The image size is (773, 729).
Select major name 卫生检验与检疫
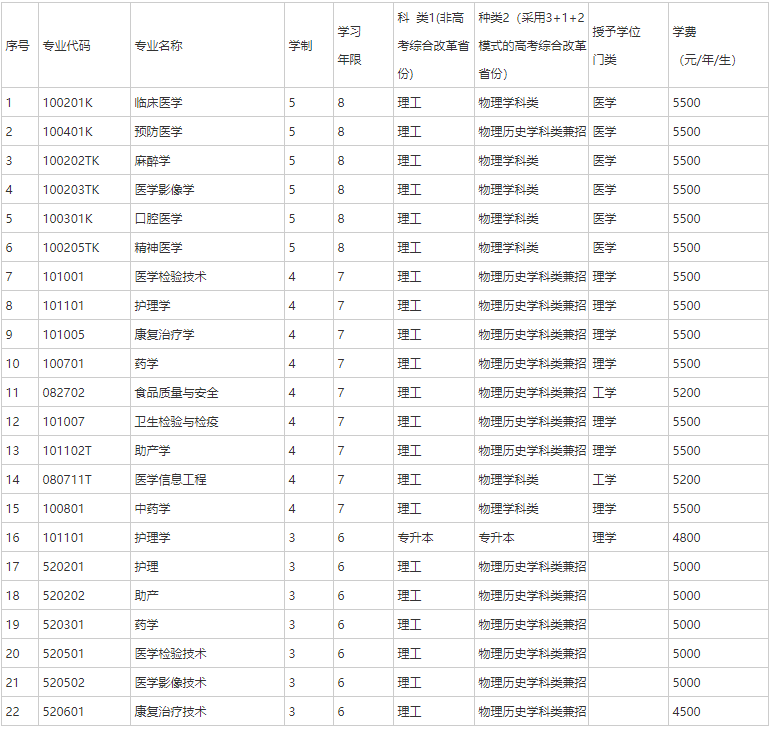click(x=176, y=422)
